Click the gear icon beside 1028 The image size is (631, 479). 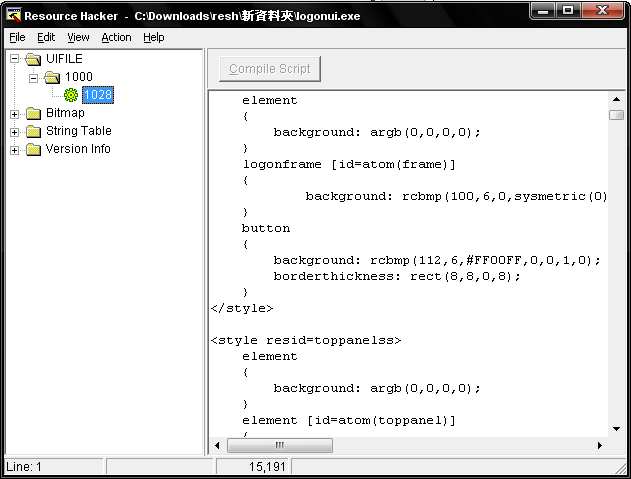(x=71, y=95)
